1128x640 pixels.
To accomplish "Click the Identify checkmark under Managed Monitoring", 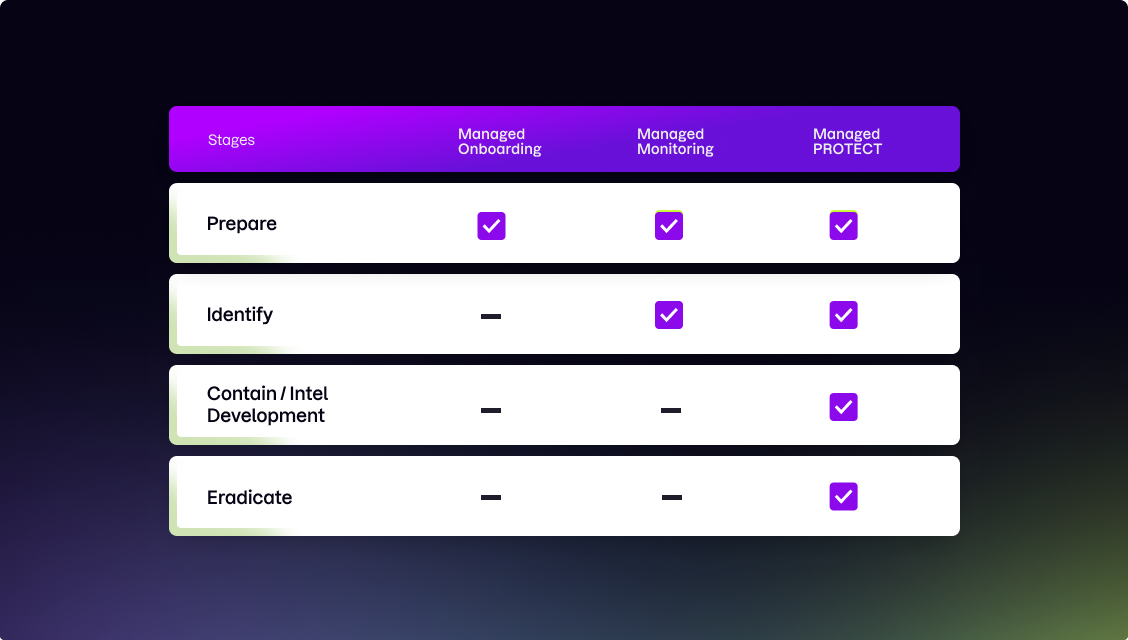I will [x=669, y=315].
